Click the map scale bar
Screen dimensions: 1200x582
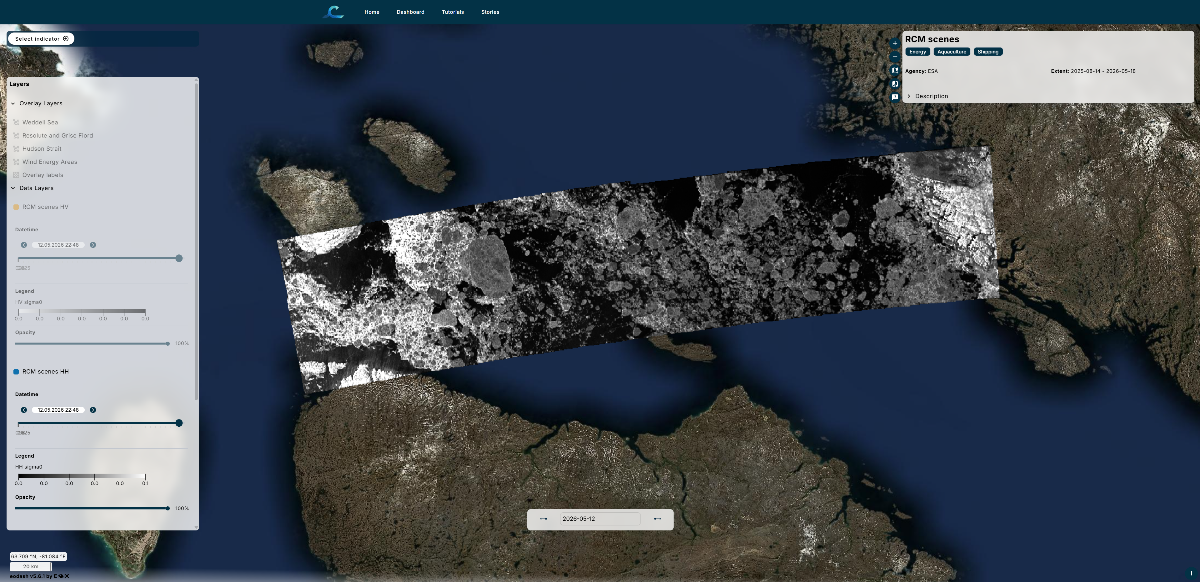click(30, 566)
